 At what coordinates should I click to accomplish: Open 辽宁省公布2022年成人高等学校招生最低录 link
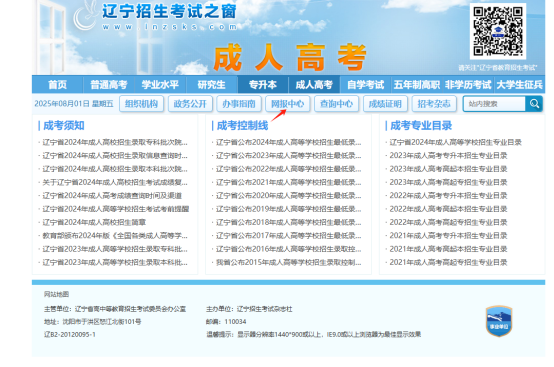(x=289, y=169)
